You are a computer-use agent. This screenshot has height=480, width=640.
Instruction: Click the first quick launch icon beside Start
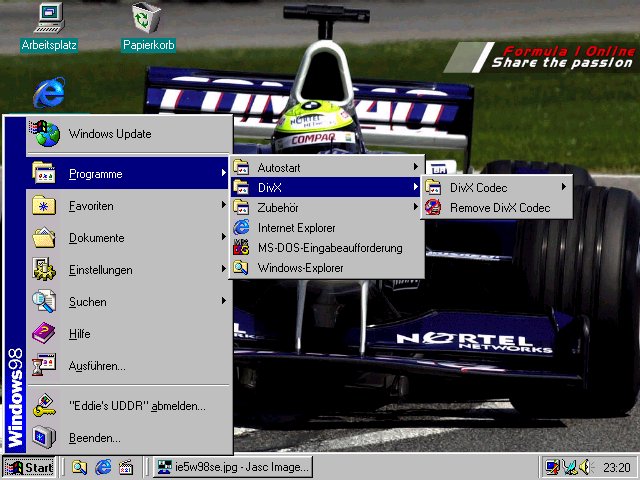79,467
